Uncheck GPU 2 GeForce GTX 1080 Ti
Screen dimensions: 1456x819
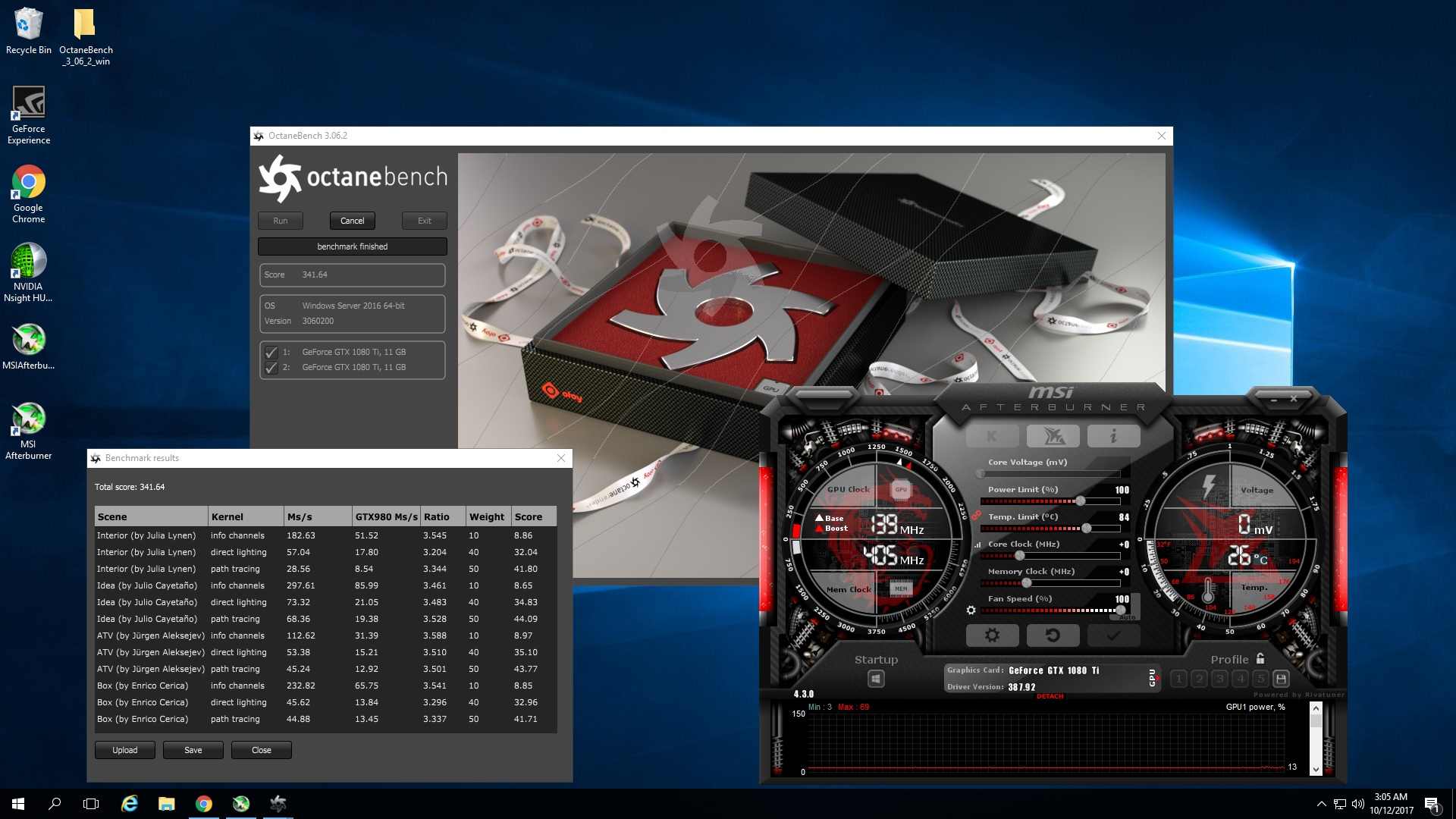coord(272,367)
